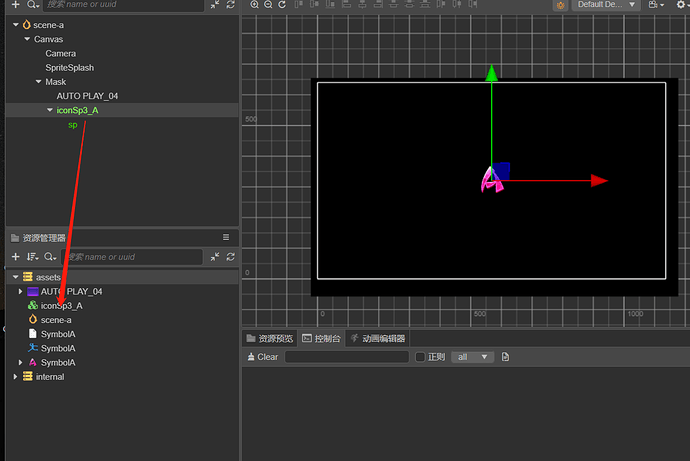Reset the scene view zoom

click(x=282, y=4)
